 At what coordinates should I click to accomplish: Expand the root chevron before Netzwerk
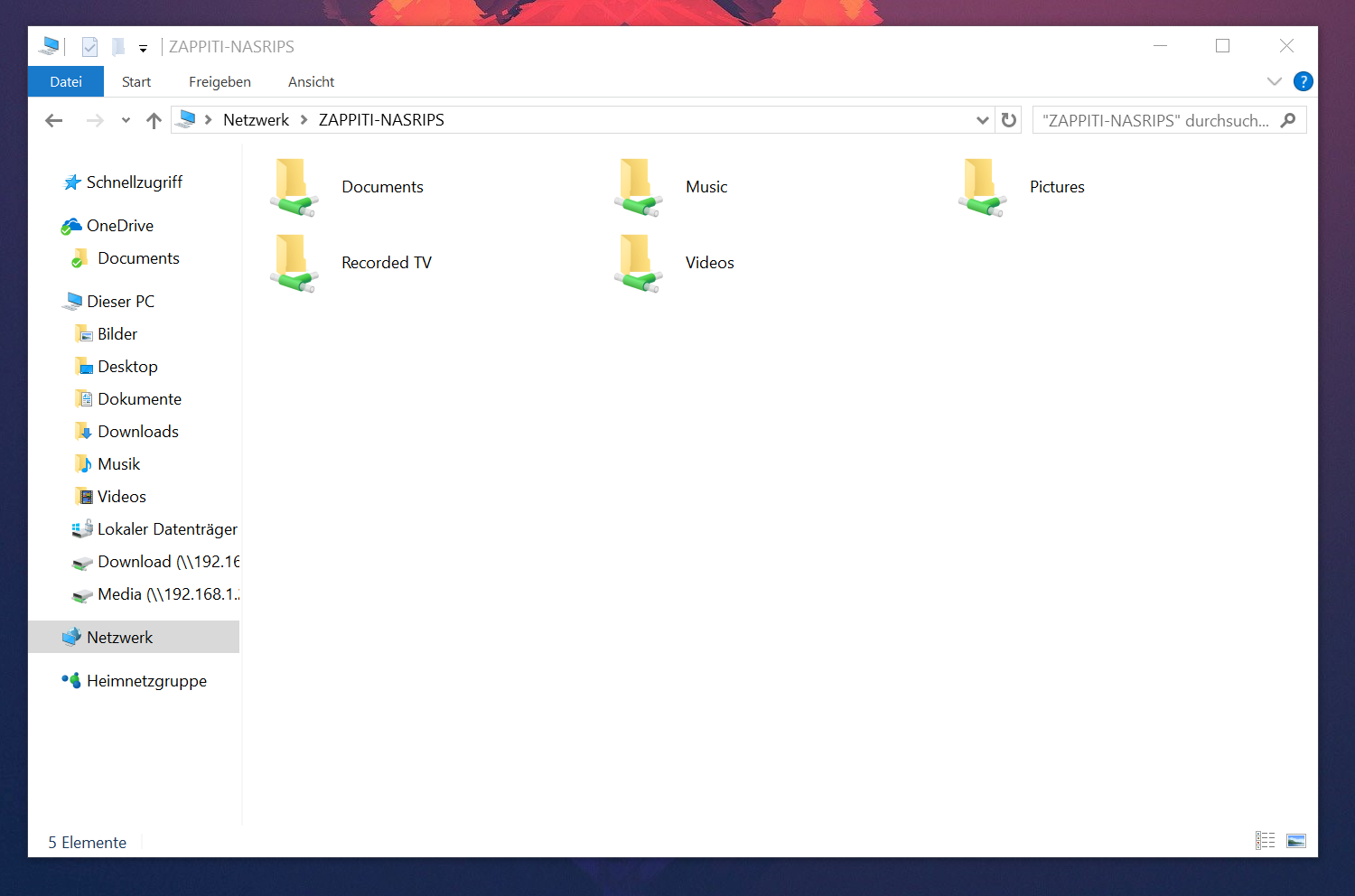click(x=208, y=120)
